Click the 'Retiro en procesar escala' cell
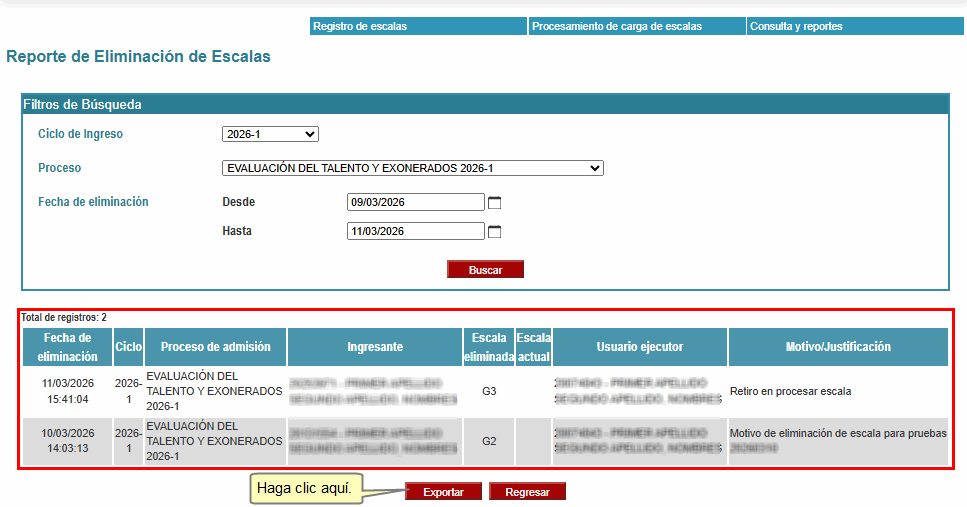This screenshot has width=967, height=507. [x=790, y=391]
